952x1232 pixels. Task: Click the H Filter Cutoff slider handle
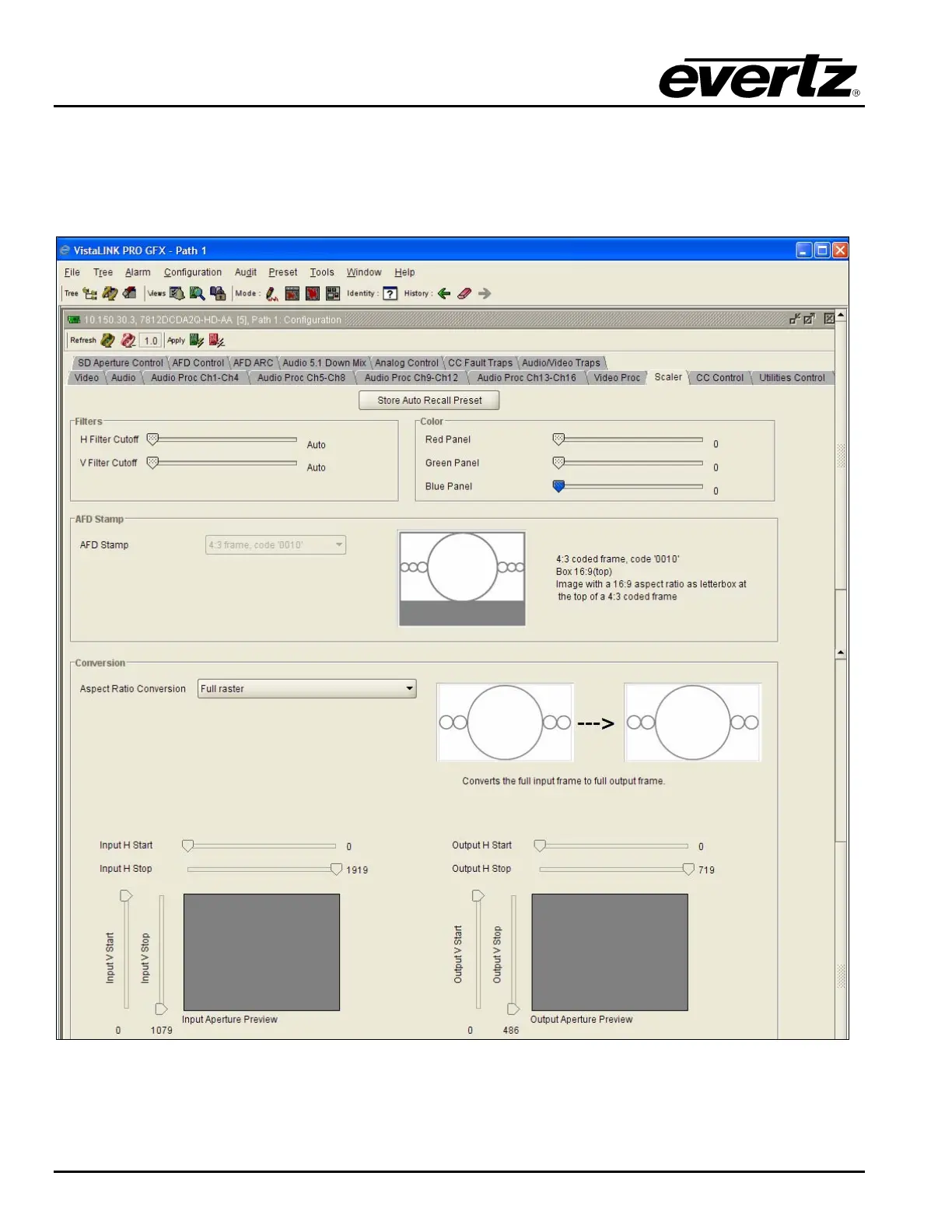point(153,439)
